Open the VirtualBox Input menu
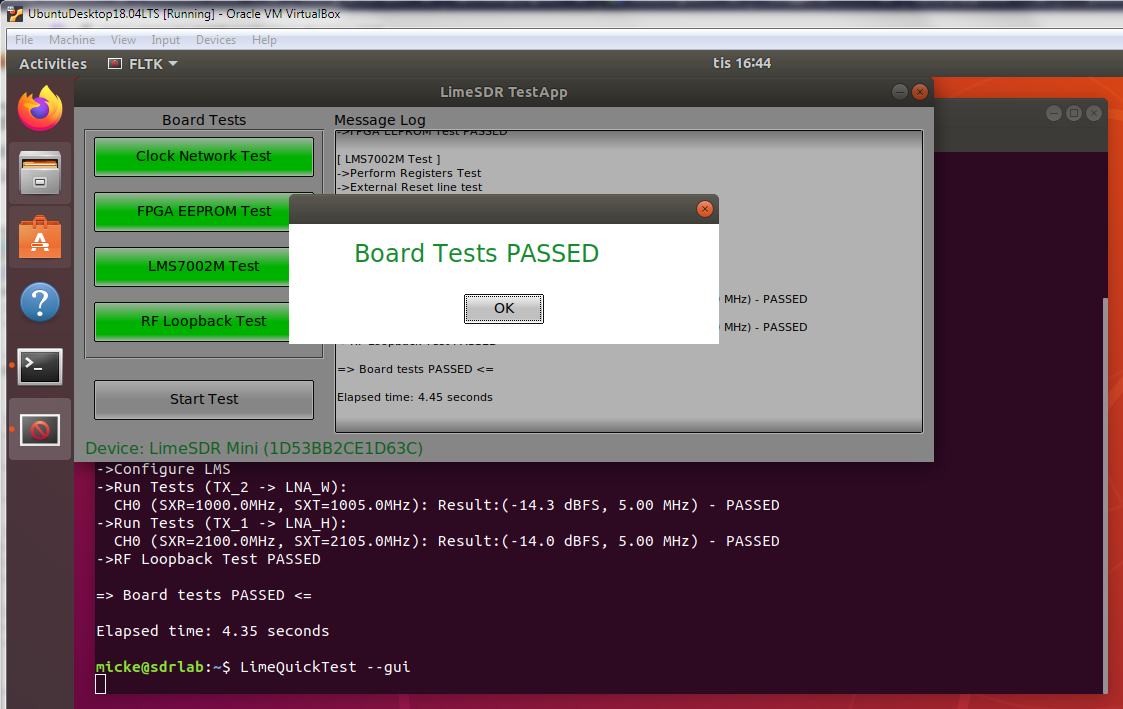The image size is (1123, 709). [165, 39]
